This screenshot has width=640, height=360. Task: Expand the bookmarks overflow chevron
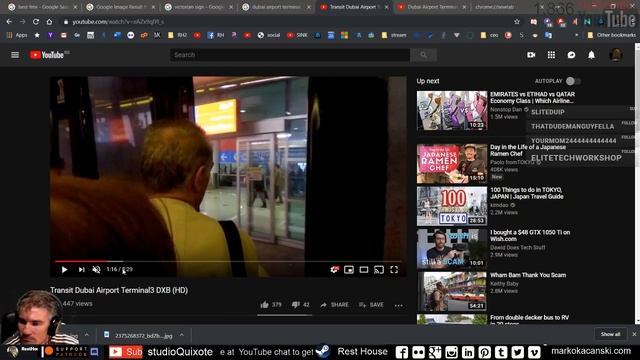tap(577, 35)
